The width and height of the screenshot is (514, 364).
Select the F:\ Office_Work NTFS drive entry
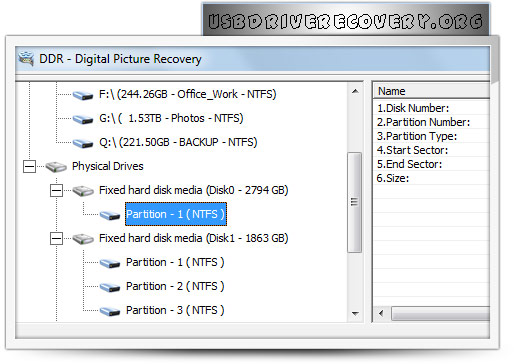188,94
